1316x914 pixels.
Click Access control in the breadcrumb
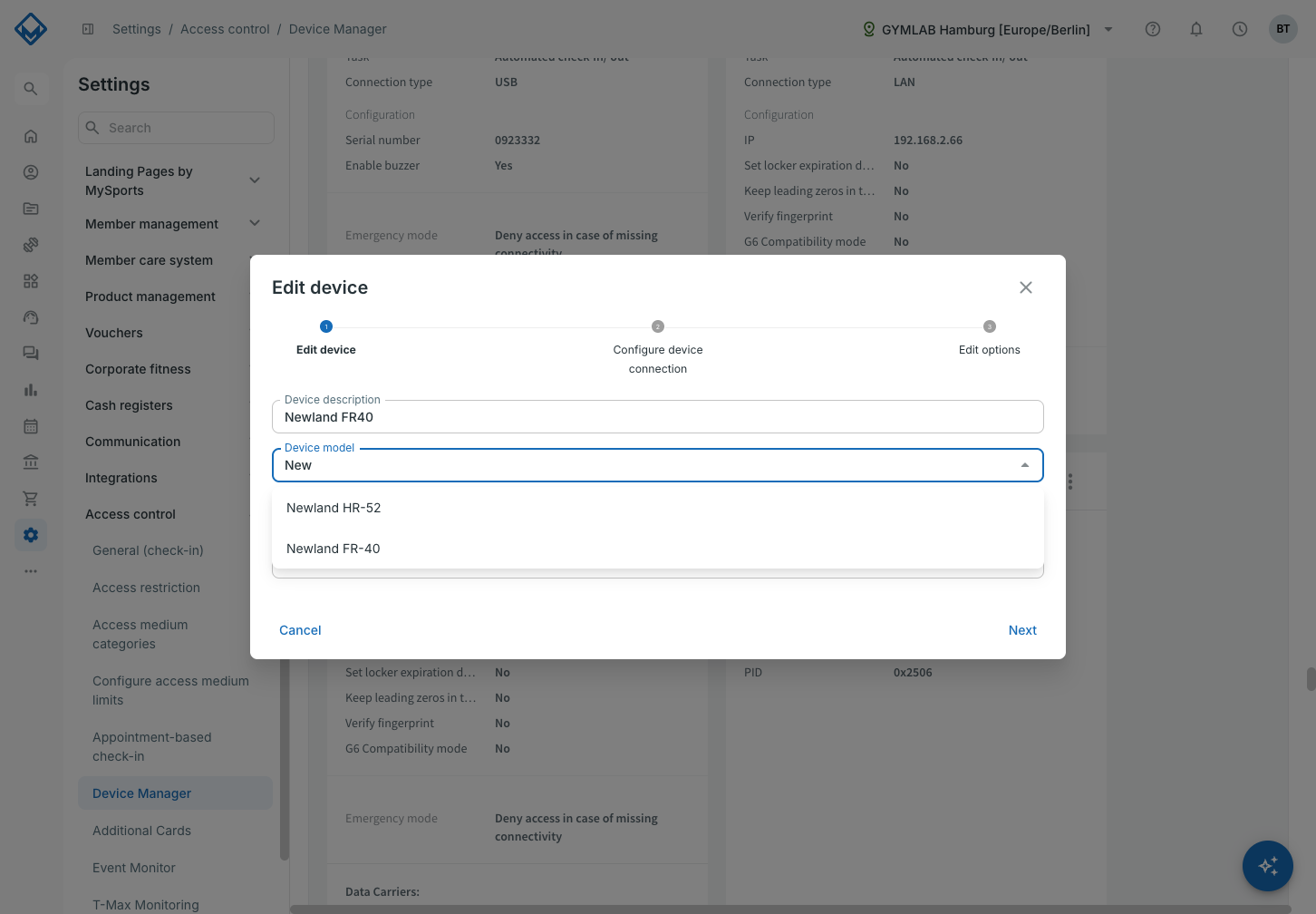click(225, 29)
